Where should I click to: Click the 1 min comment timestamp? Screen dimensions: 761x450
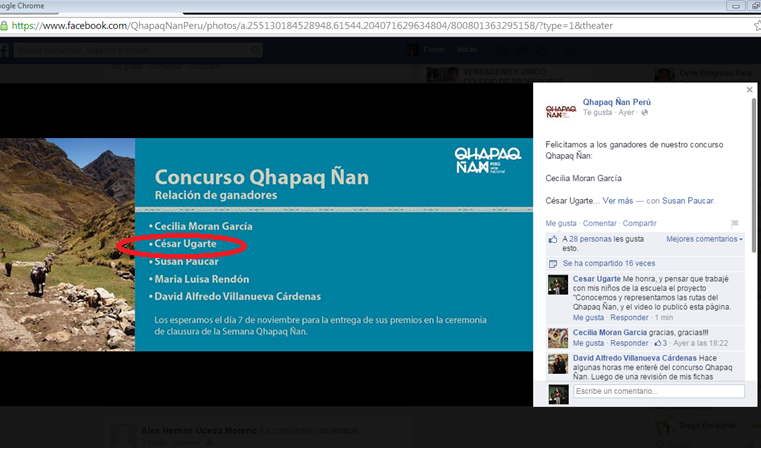pyautogui.click(x=664, y=317)
